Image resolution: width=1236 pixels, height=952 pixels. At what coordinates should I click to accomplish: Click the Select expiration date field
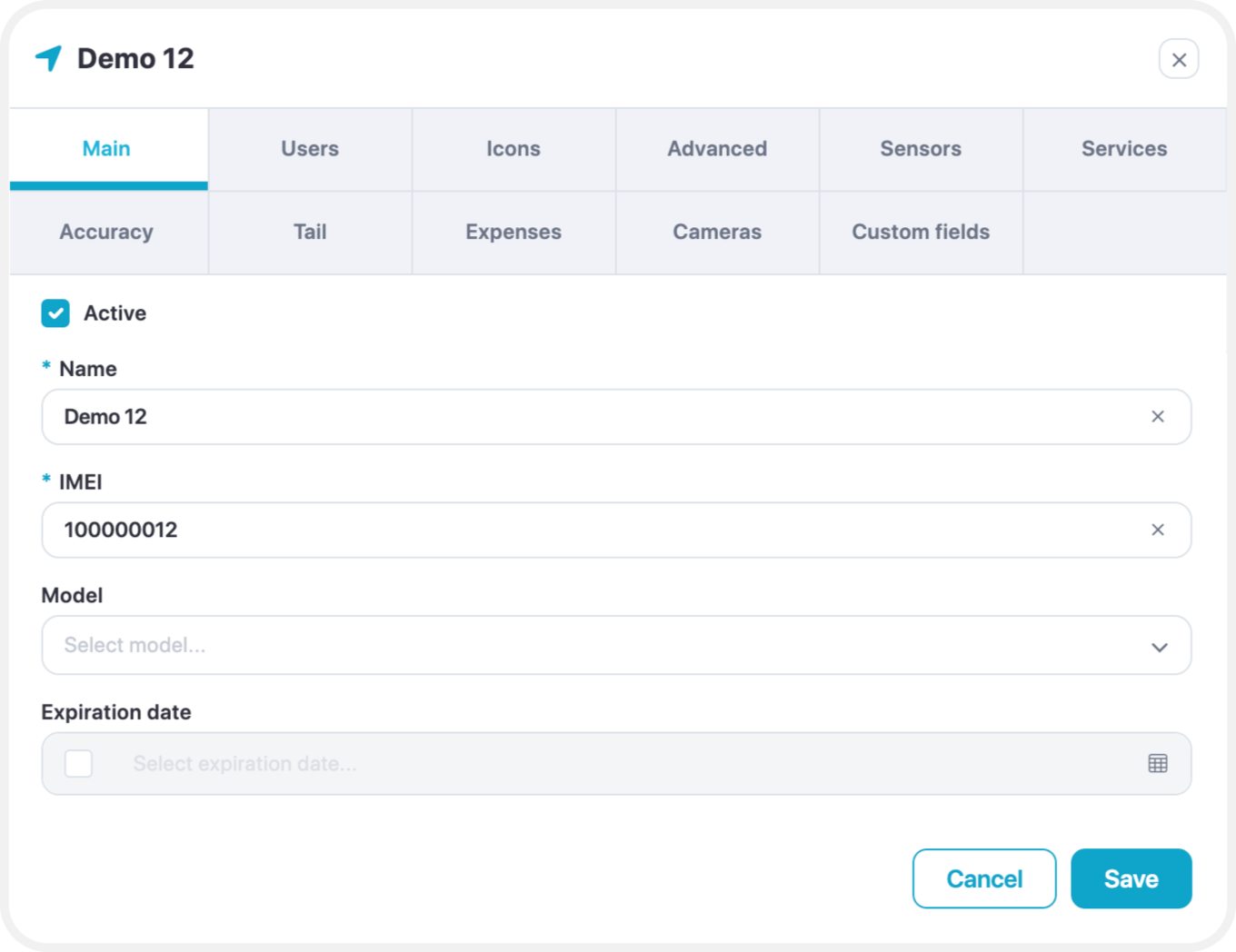pos(616,763)
